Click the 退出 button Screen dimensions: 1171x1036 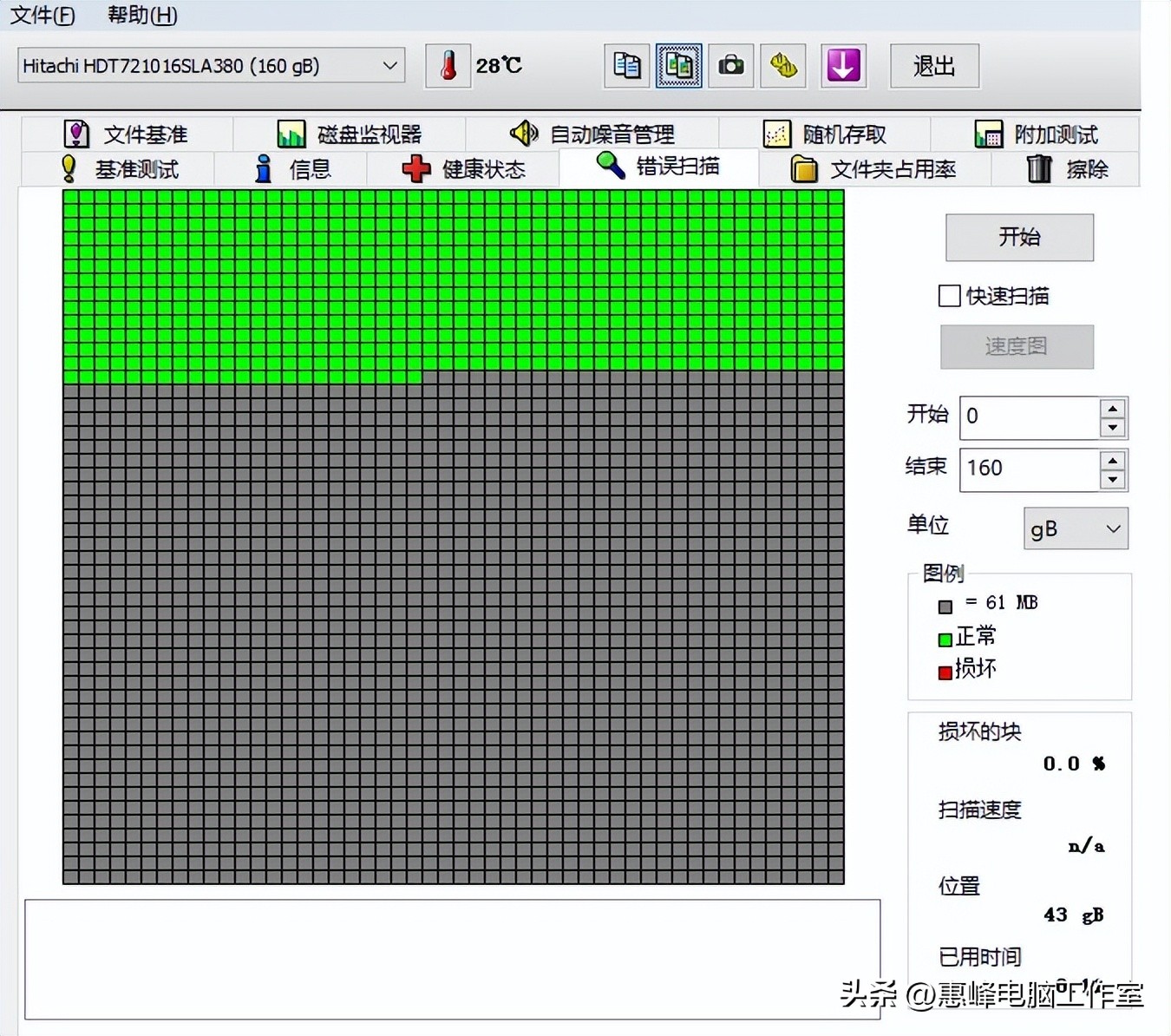click(x=934, y=66)
